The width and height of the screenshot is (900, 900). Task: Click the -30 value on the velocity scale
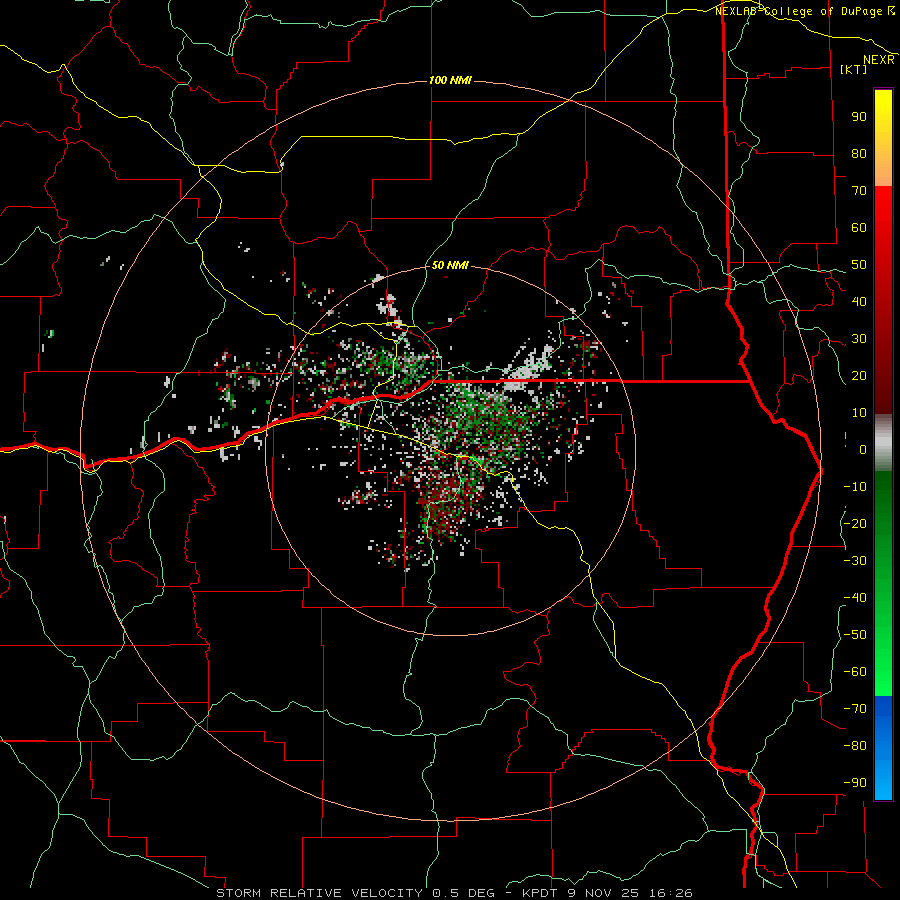855,561
